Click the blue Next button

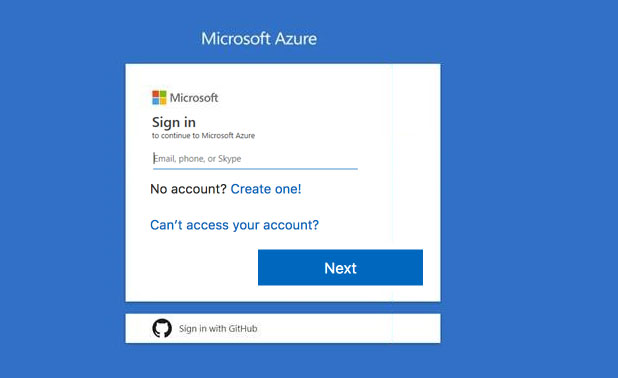pos(341,267)
